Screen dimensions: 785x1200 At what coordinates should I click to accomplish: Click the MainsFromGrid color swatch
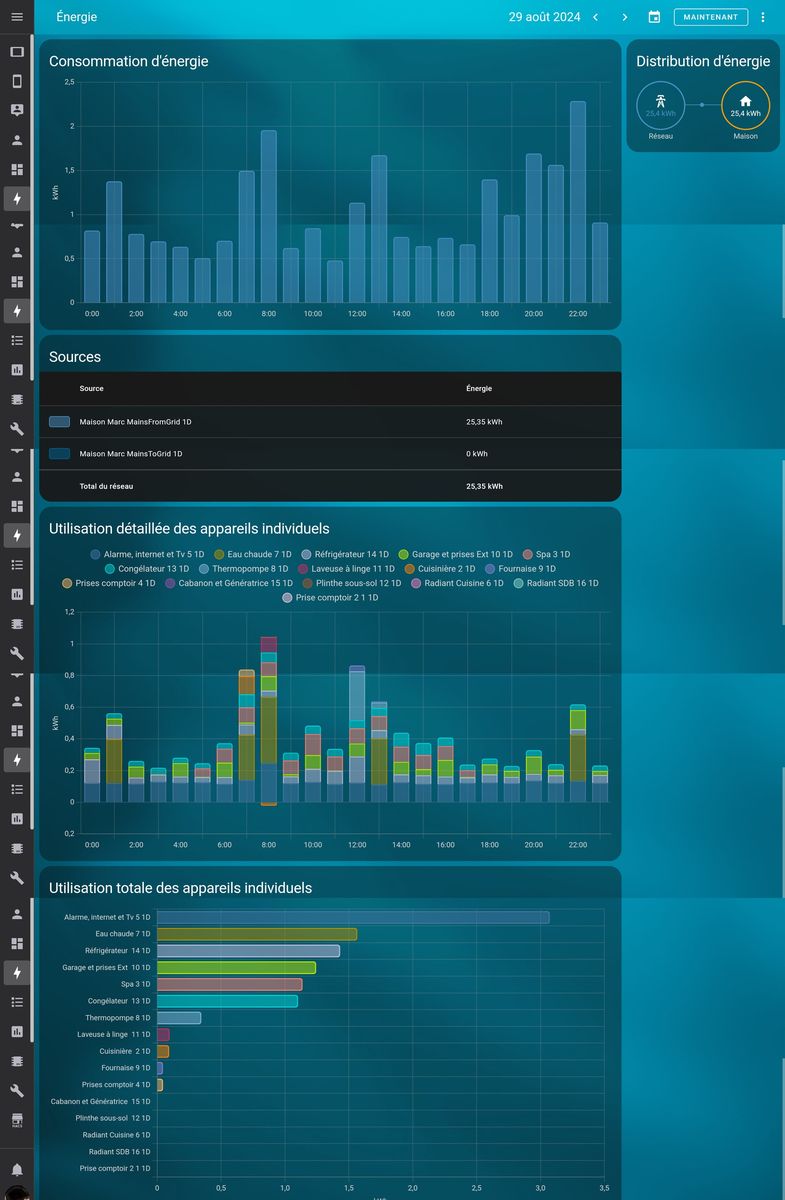[x=59, y=422]
